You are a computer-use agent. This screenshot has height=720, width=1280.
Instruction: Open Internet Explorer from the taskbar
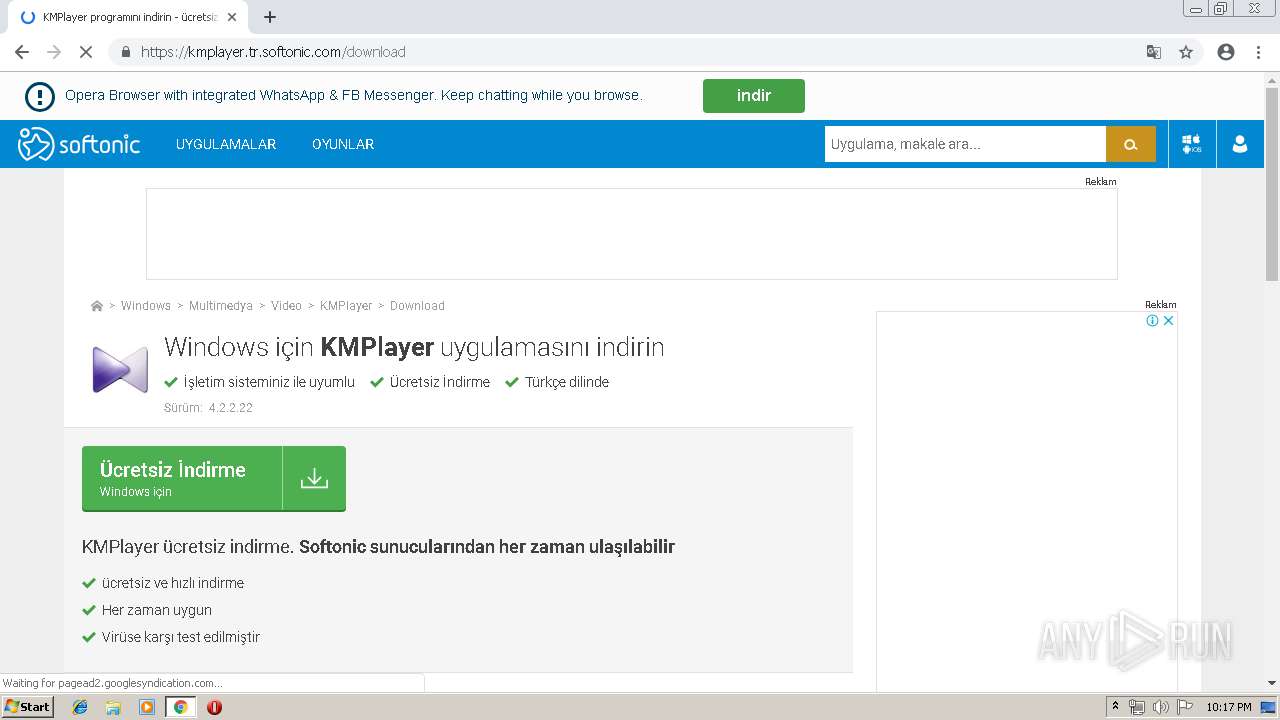[80, 707]
